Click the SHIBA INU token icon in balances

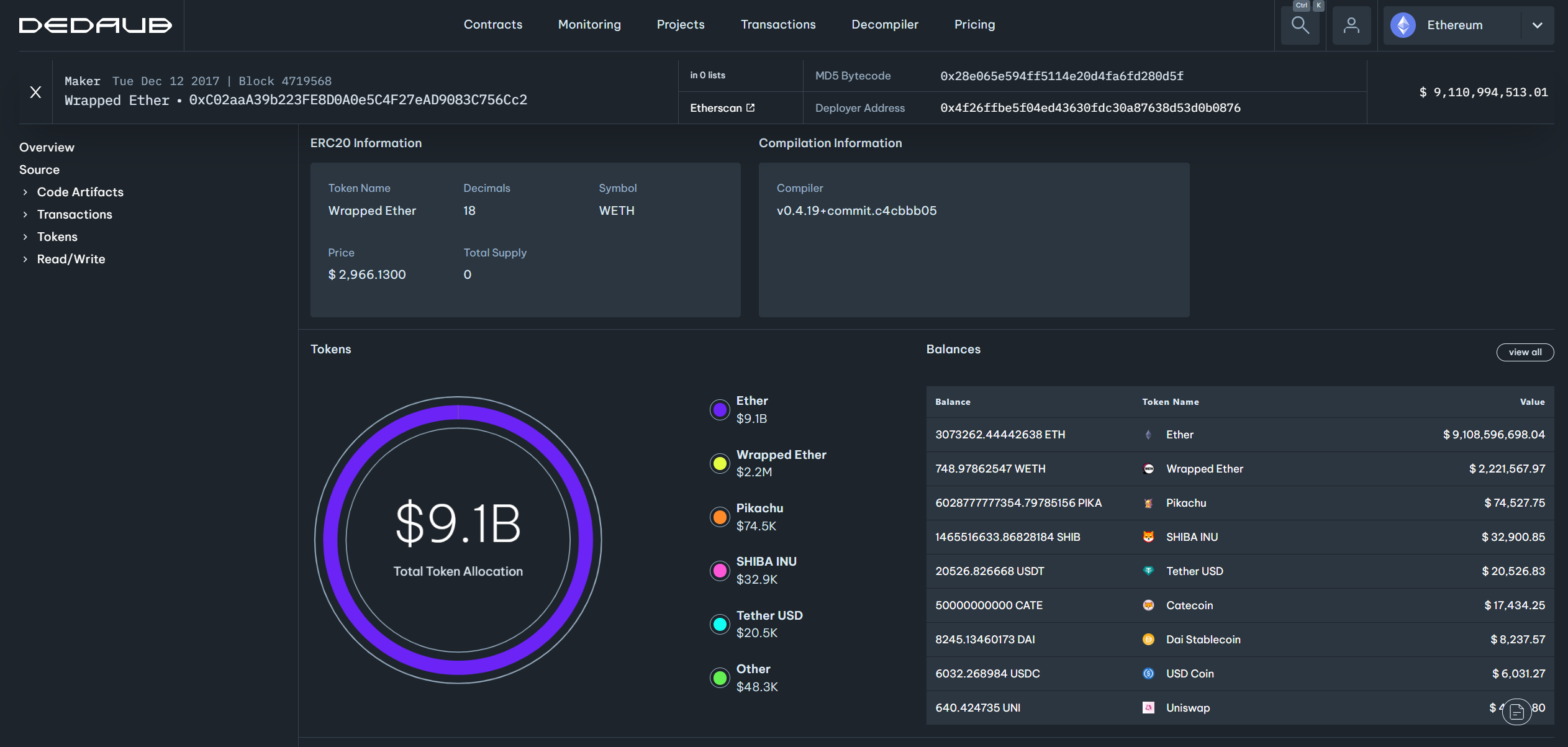(1148, 537)
